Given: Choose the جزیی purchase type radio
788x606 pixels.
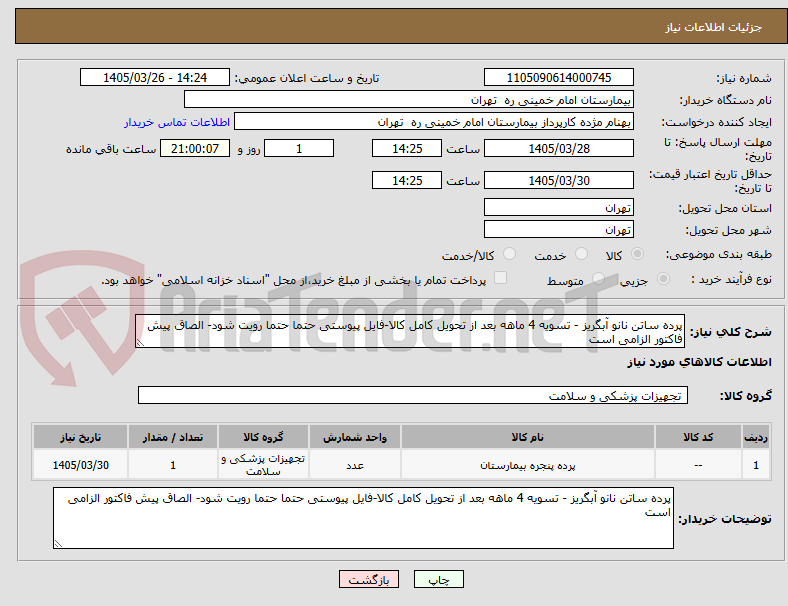Looking at the screenshot, I should coord(663,278).
